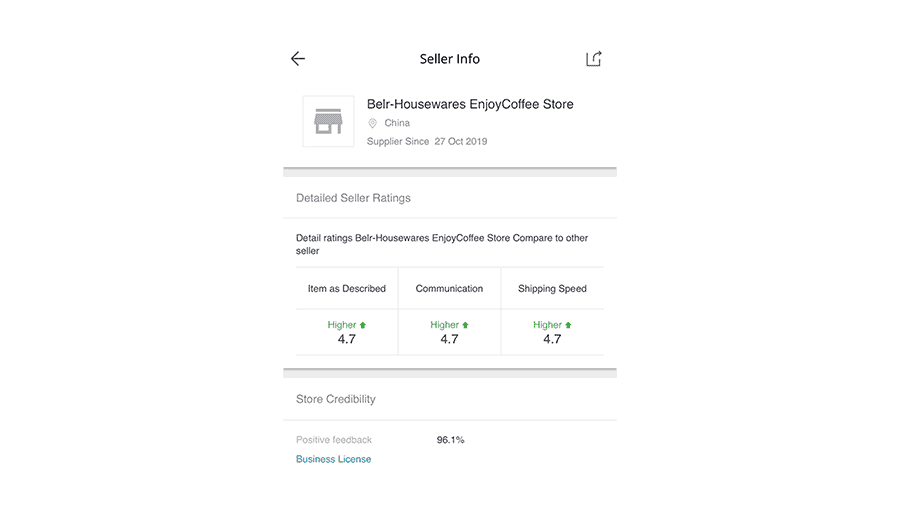Screen dimensions: 900x520
Task: Tap the share icon in header
Action: (x=593, y=59)
